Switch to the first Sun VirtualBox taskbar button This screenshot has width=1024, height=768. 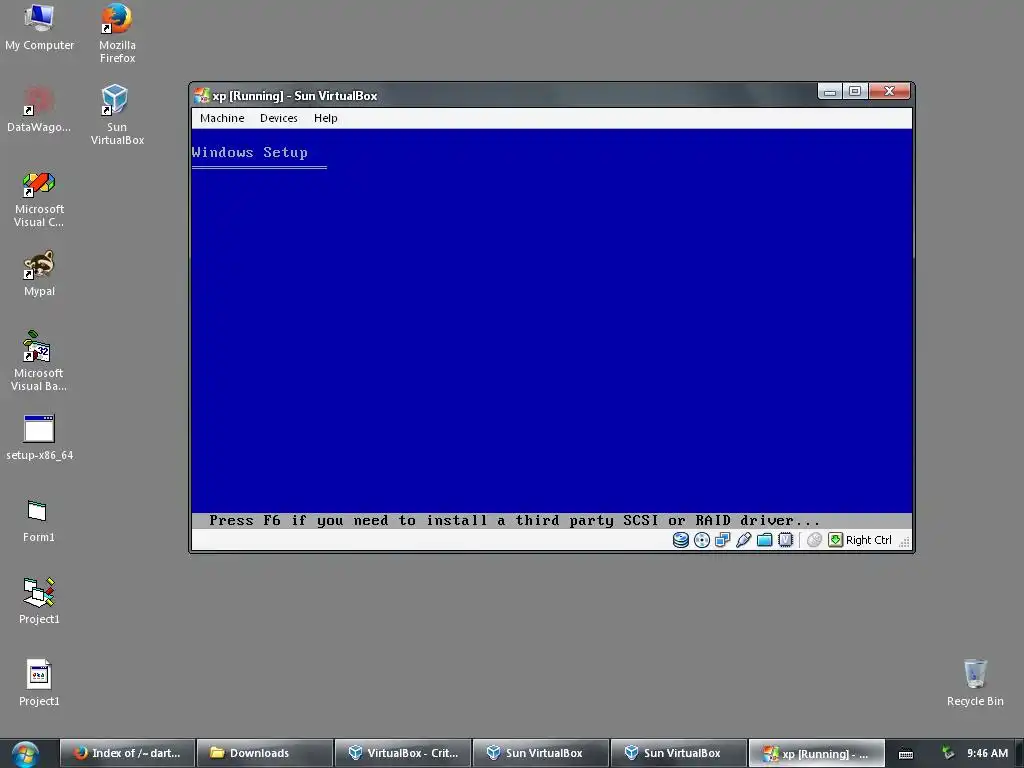(x=540, y=753)
